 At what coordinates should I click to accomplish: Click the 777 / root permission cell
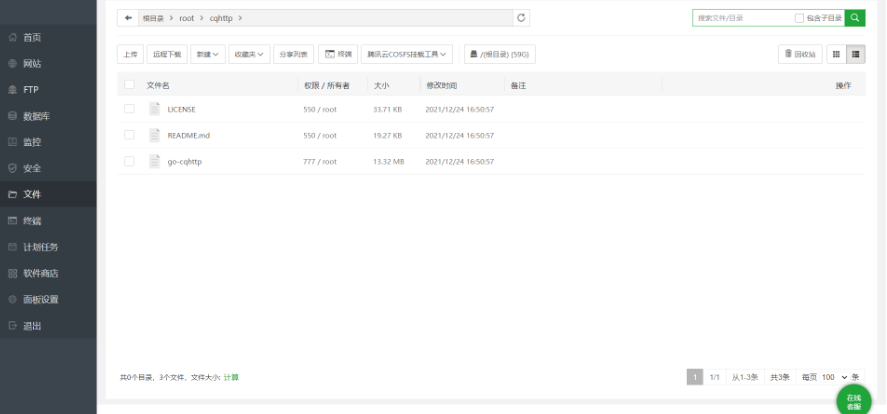pos(320,162)
